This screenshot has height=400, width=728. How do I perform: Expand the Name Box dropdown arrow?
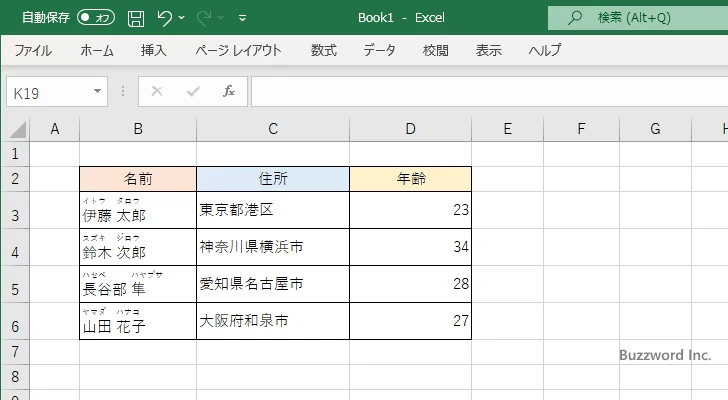click(x=98, y=91)
